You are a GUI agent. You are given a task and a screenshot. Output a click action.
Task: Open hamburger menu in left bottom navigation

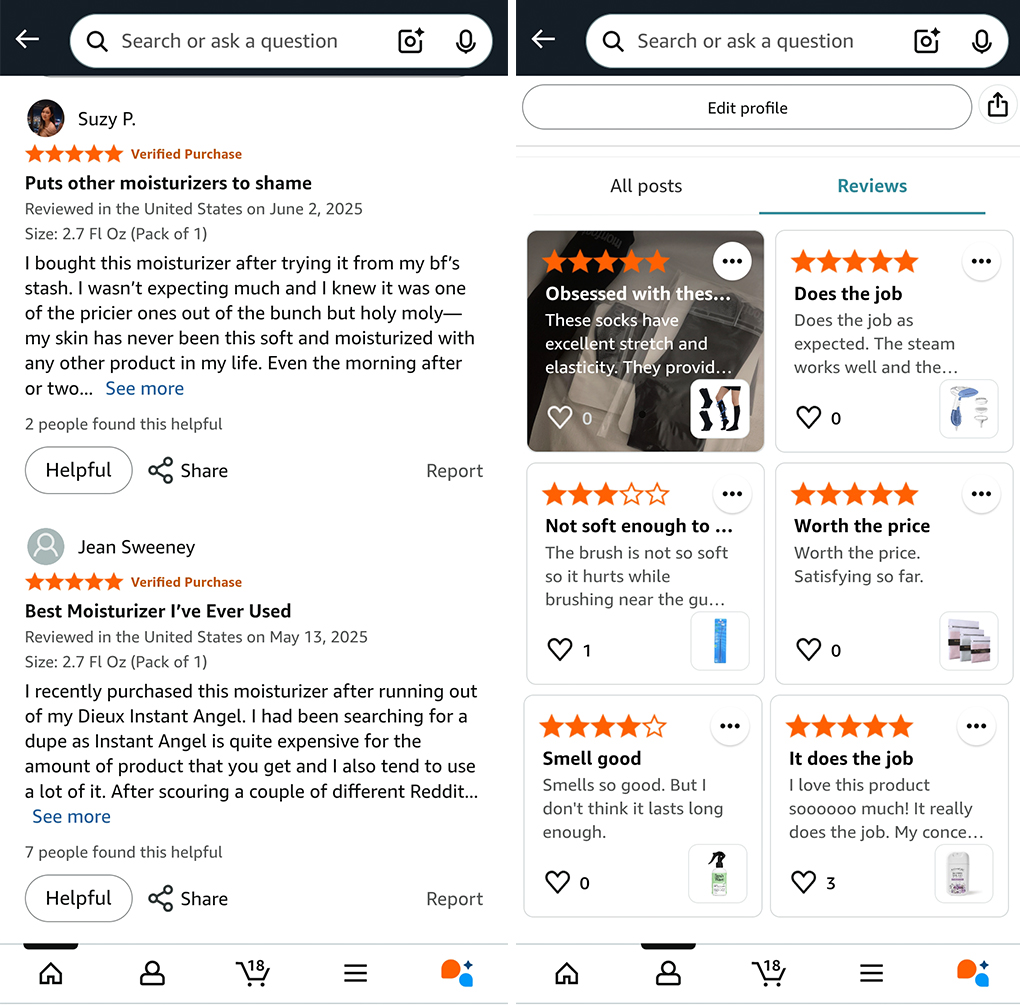(x=356, y=973)
